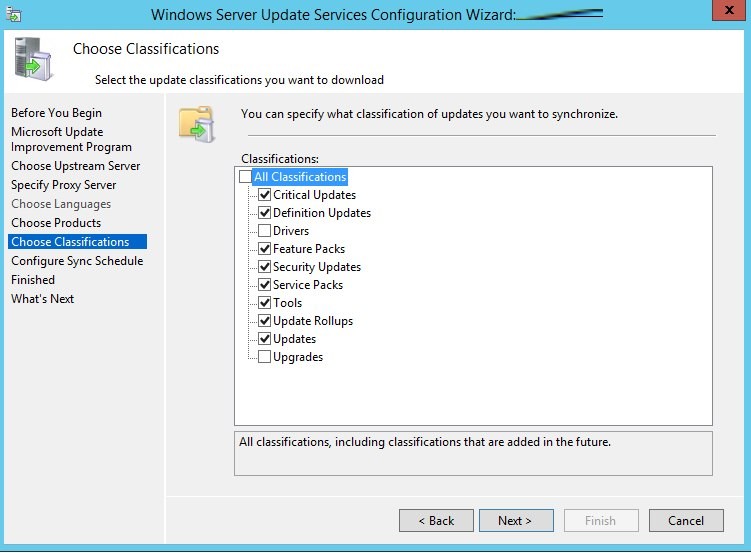Uncheck the Critical Updates checkbox

265,195
